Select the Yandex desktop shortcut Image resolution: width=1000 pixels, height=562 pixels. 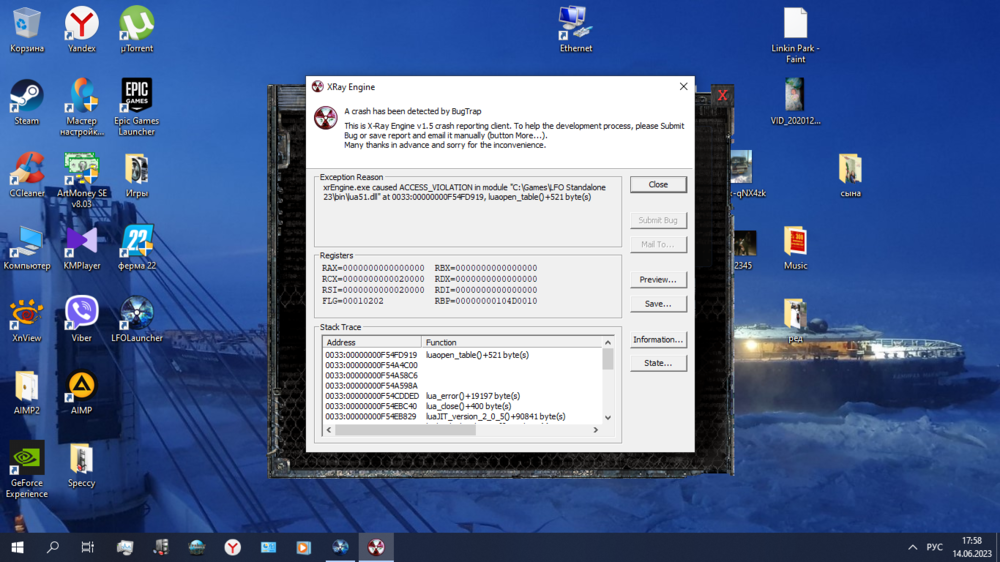point(81,29)
